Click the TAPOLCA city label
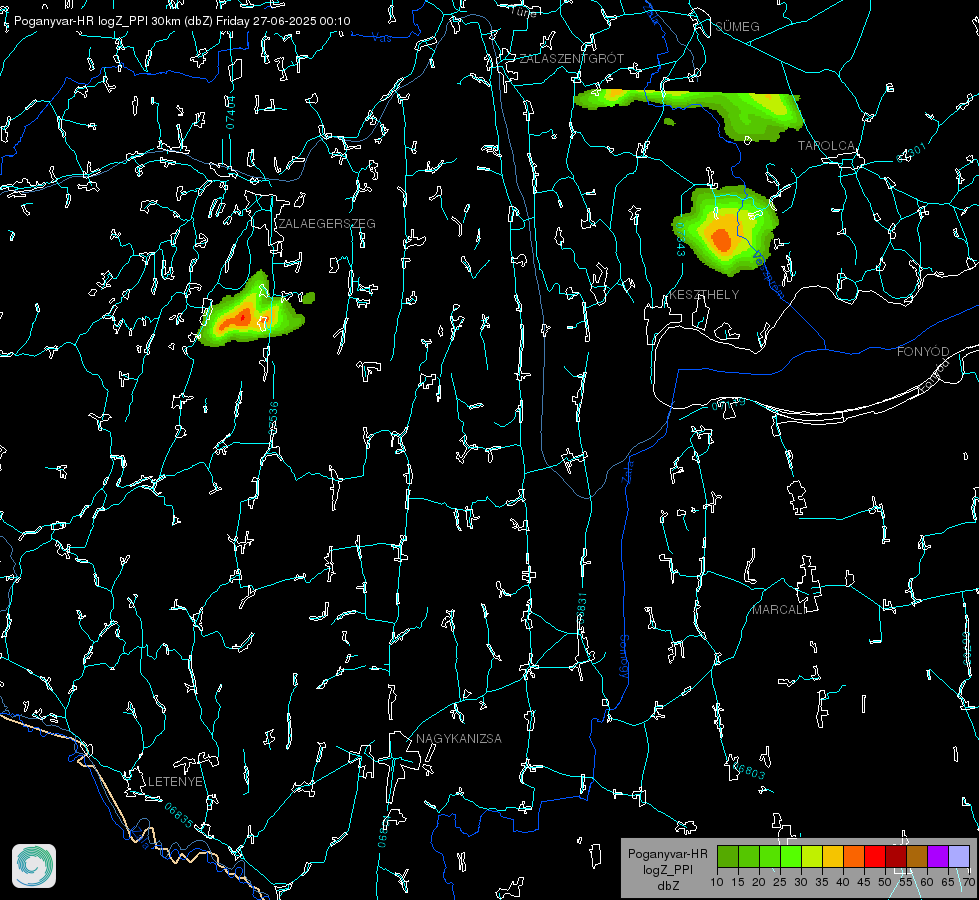Image resolution: width=979 pixels, height=900 pixels. [827, 146]
